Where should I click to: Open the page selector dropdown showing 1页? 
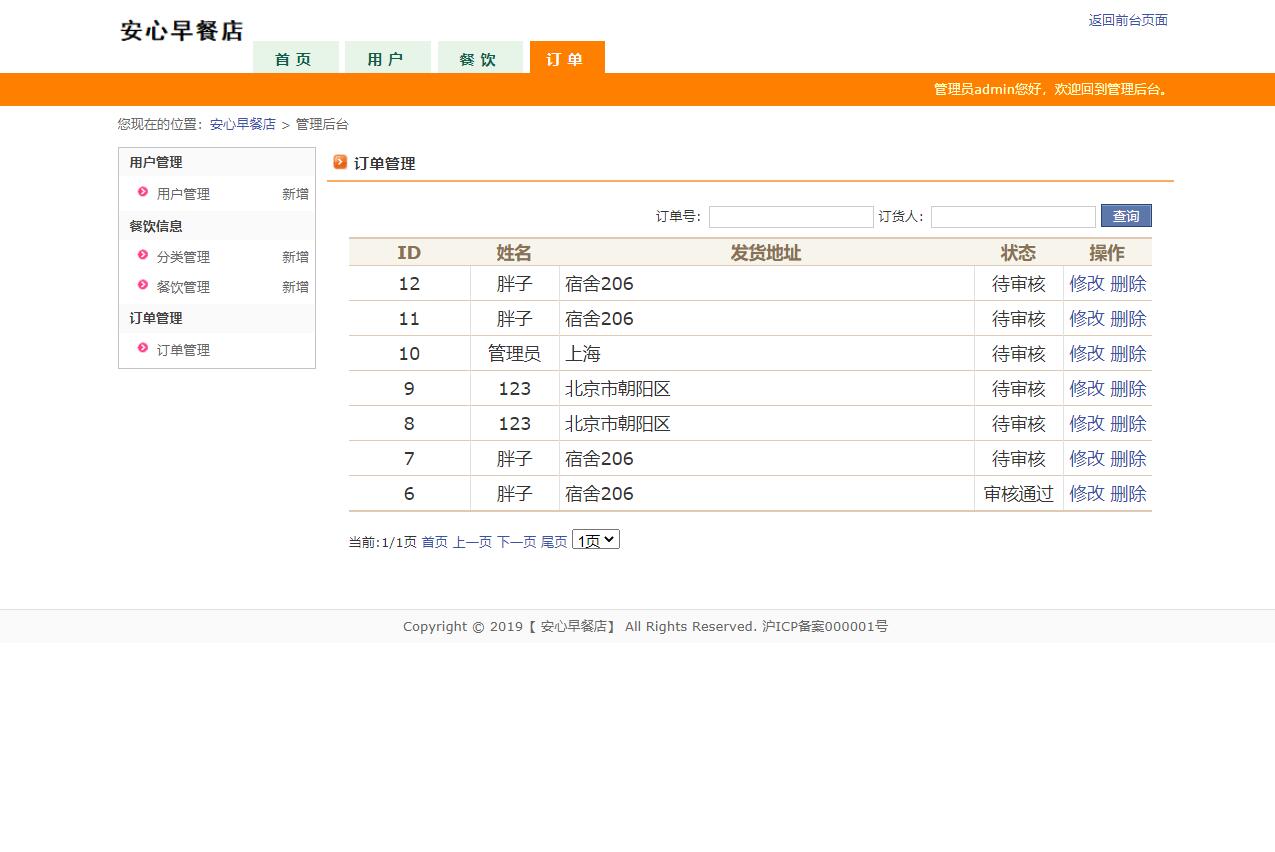pyautogui.click(x=595, y=539)
